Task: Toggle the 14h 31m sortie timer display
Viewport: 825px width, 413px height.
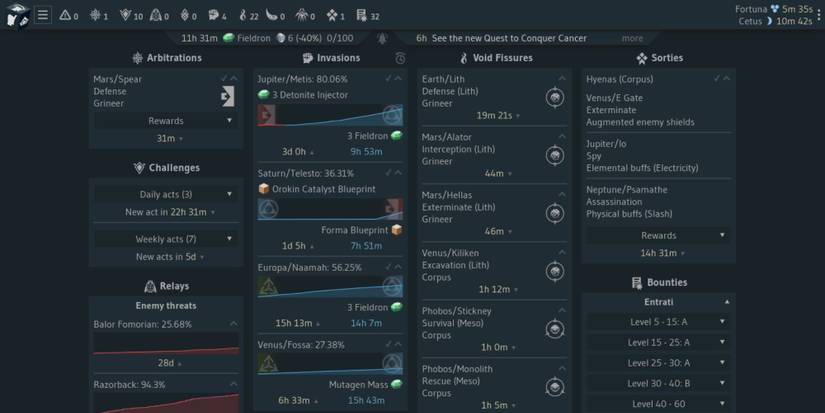Action: click(662, 253)
